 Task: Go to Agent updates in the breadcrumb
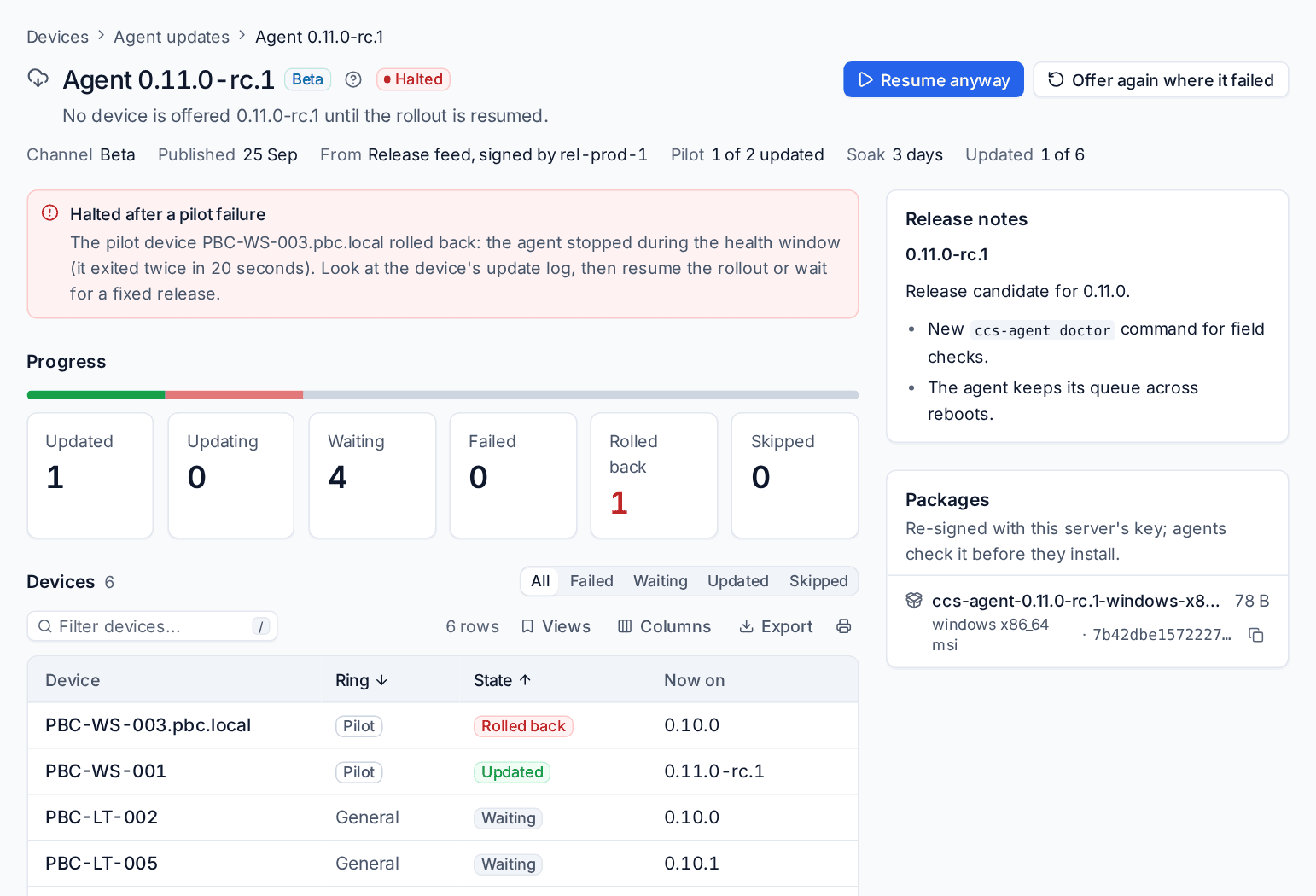[x=172, y=37]
